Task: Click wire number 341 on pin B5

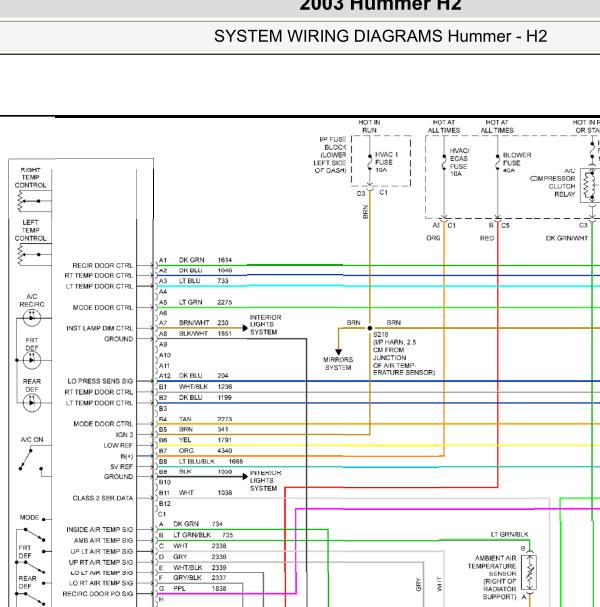Action: tap(223, 429)
